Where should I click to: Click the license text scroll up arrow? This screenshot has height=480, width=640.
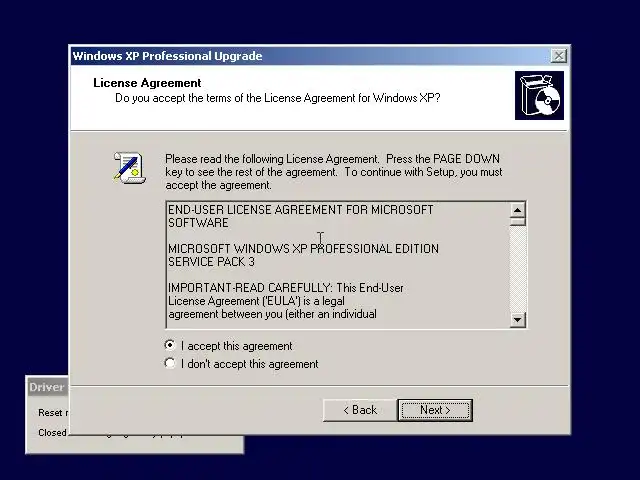(518, 210)
